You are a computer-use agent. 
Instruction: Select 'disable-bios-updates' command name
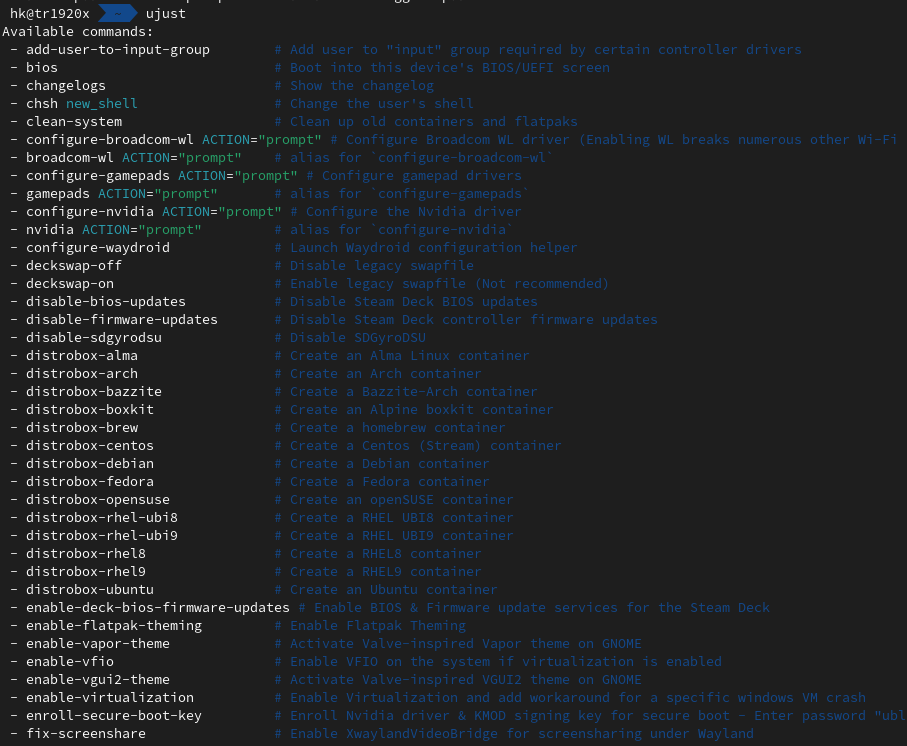(x=106, y=301)
